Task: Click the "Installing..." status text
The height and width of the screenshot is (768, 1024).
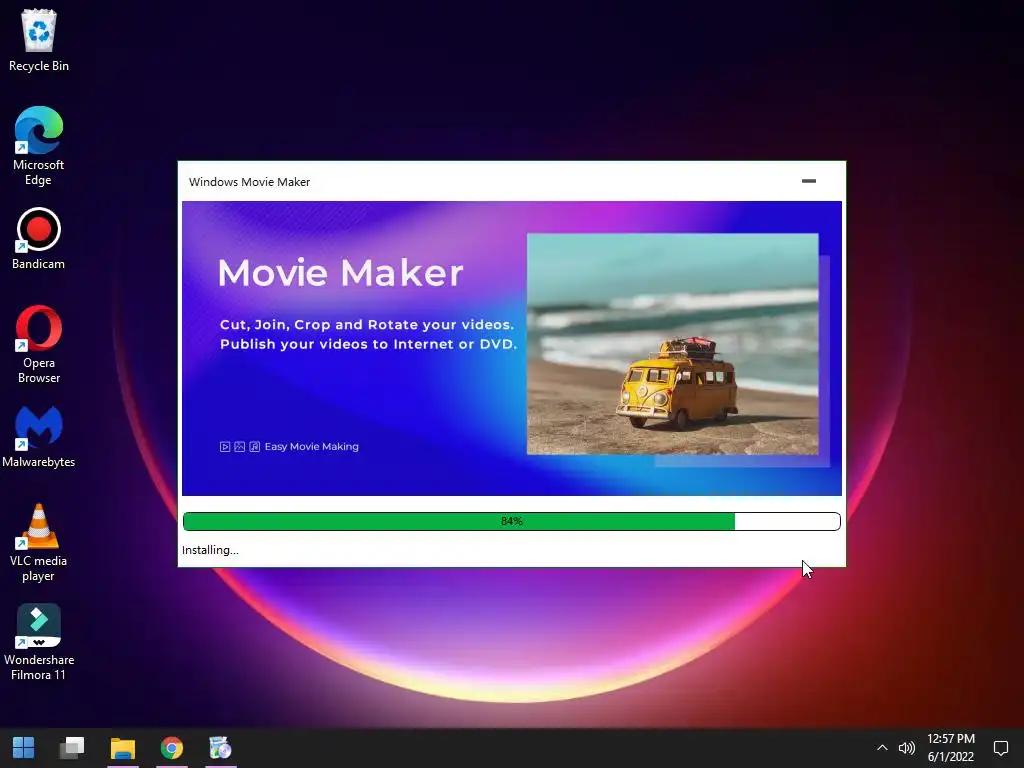Action: click(210, 550)
